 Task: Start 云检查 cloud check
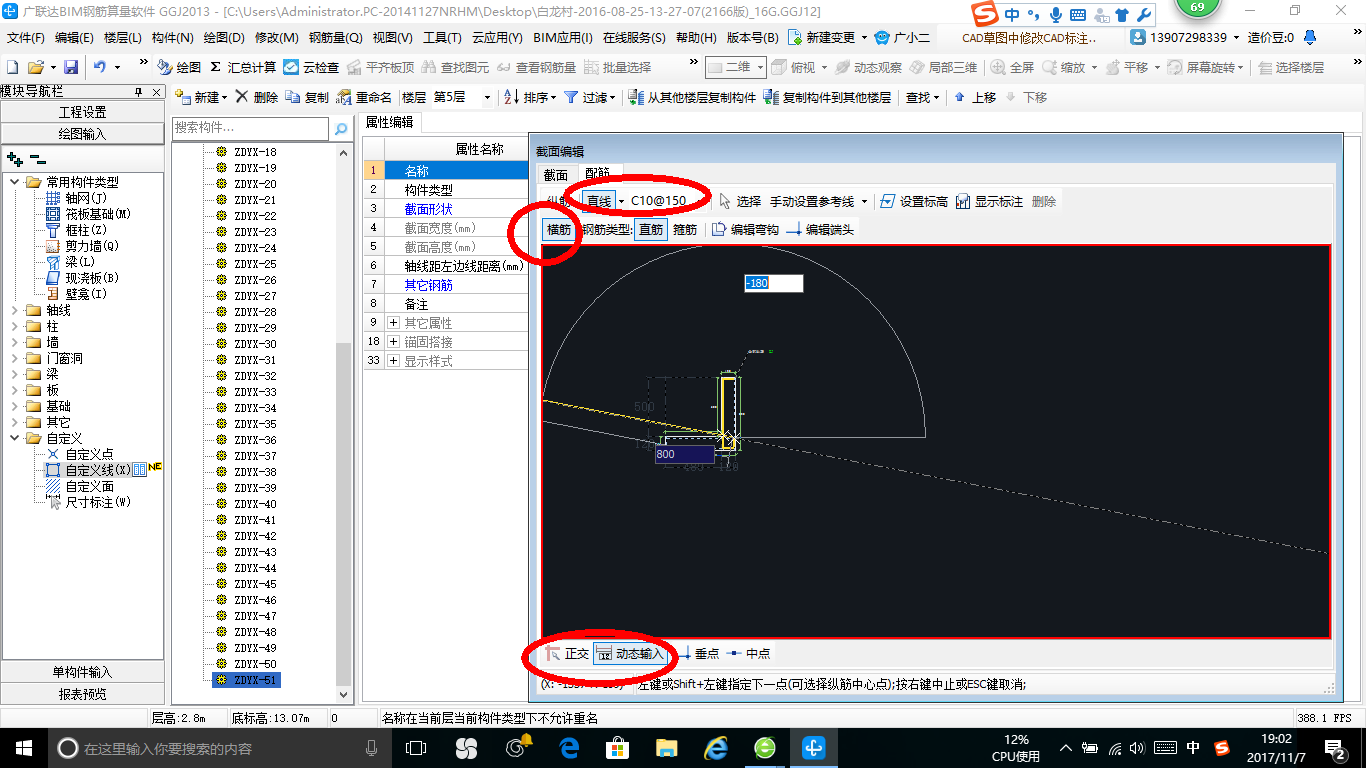pos(312,67)
